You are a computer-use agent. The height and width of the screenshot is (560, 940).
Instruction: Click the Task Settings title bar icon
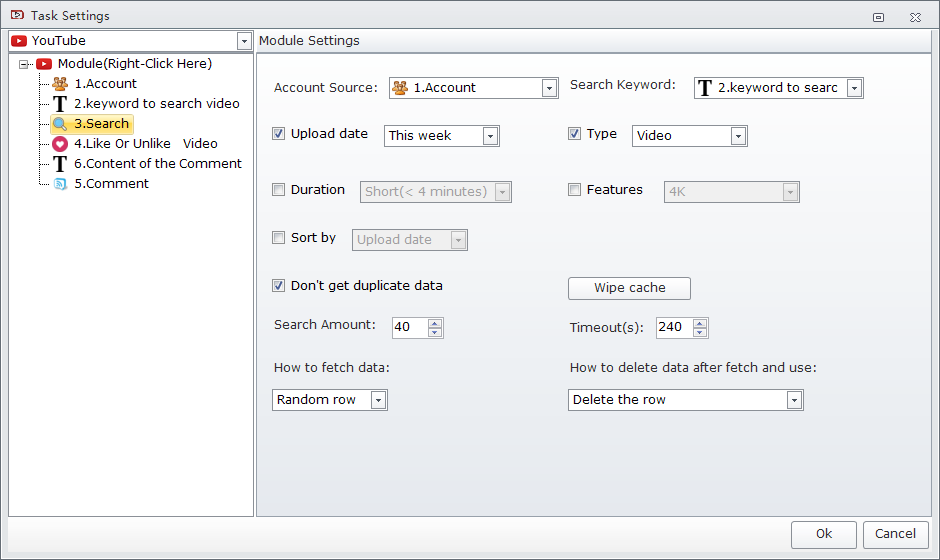point(17,15)
